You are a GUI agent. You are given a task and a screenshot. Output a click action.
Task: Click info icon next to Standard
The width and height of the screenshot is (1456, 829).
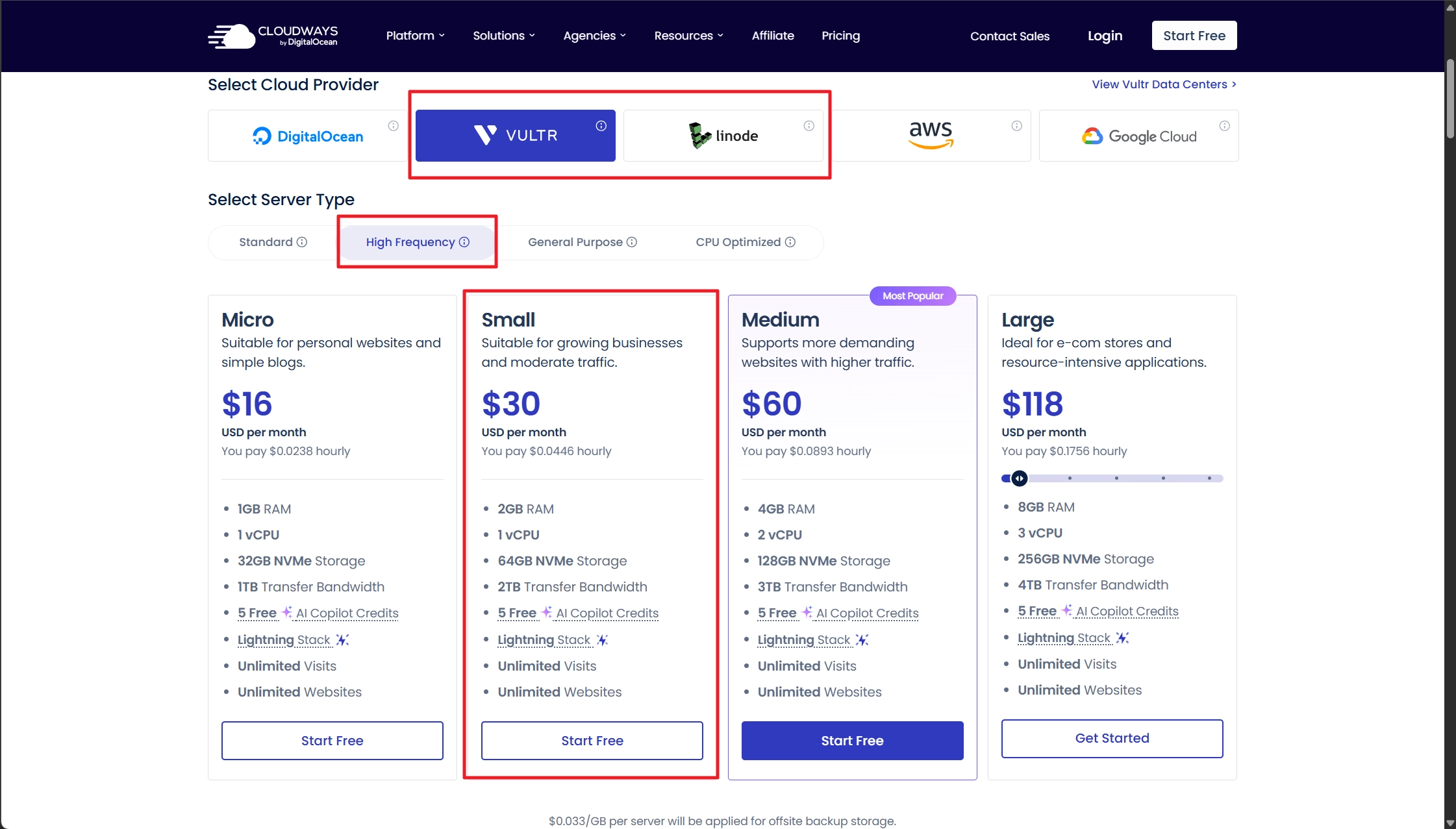click(x=302, y=242)
